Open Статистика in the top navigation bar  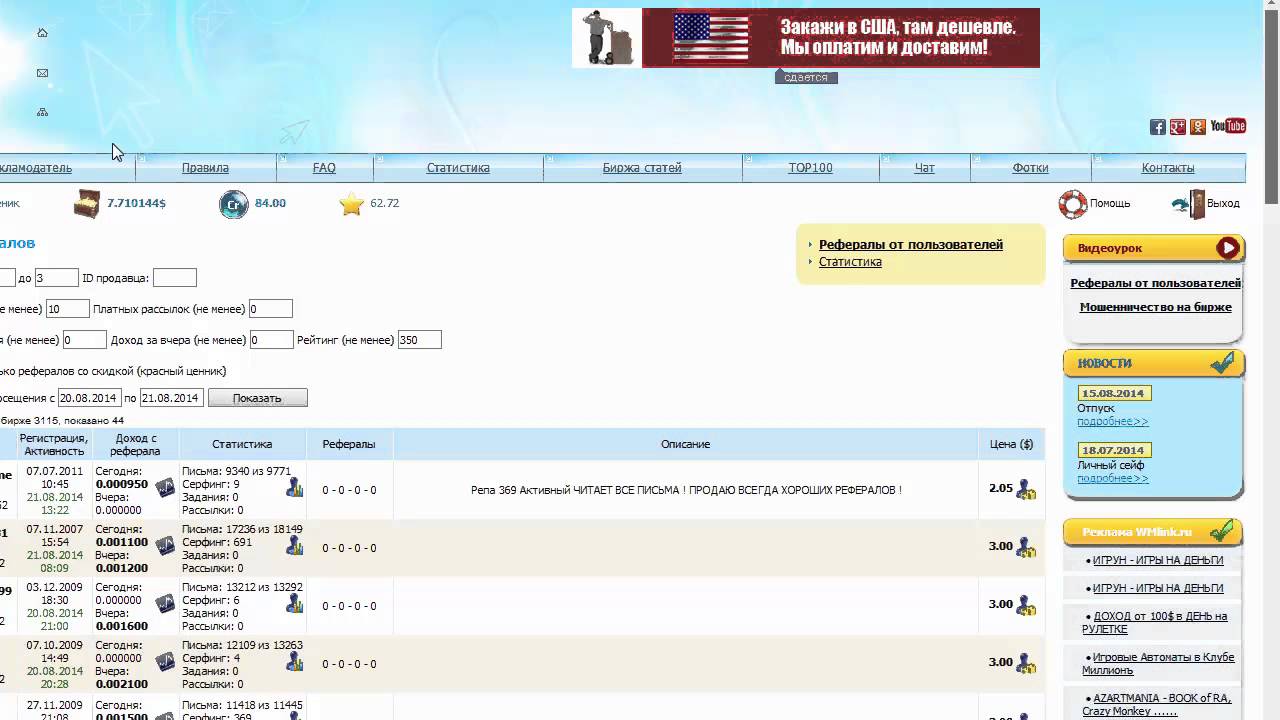pos(458,168)
